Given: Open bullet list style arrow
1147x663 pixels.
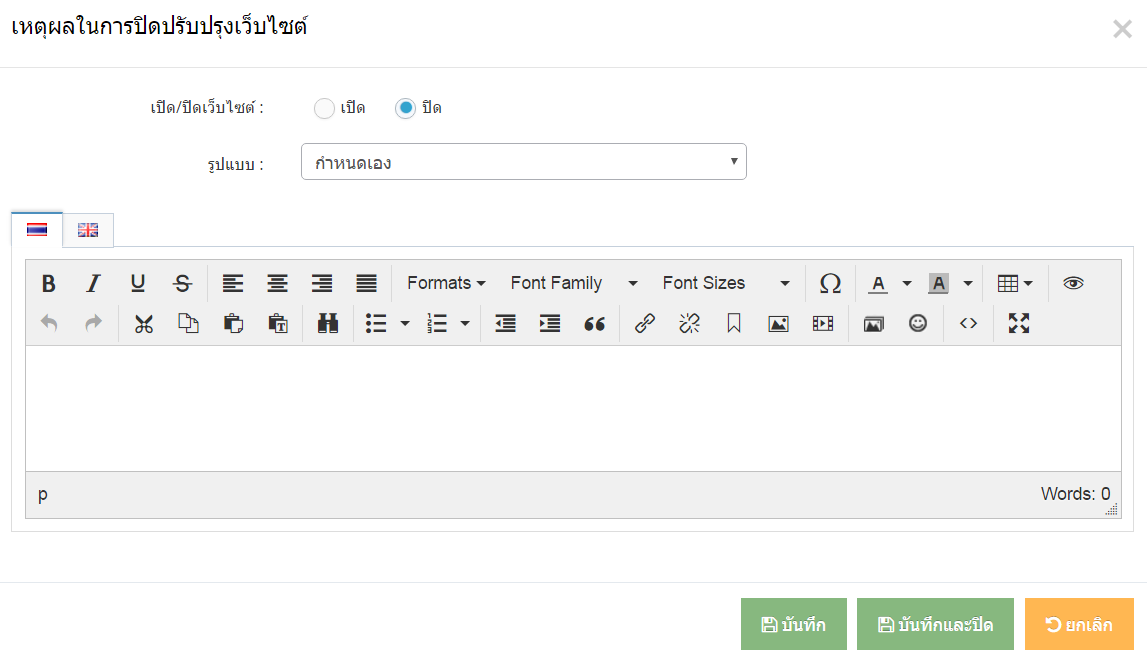Looking at the screenshot, I should pos(405,323).
